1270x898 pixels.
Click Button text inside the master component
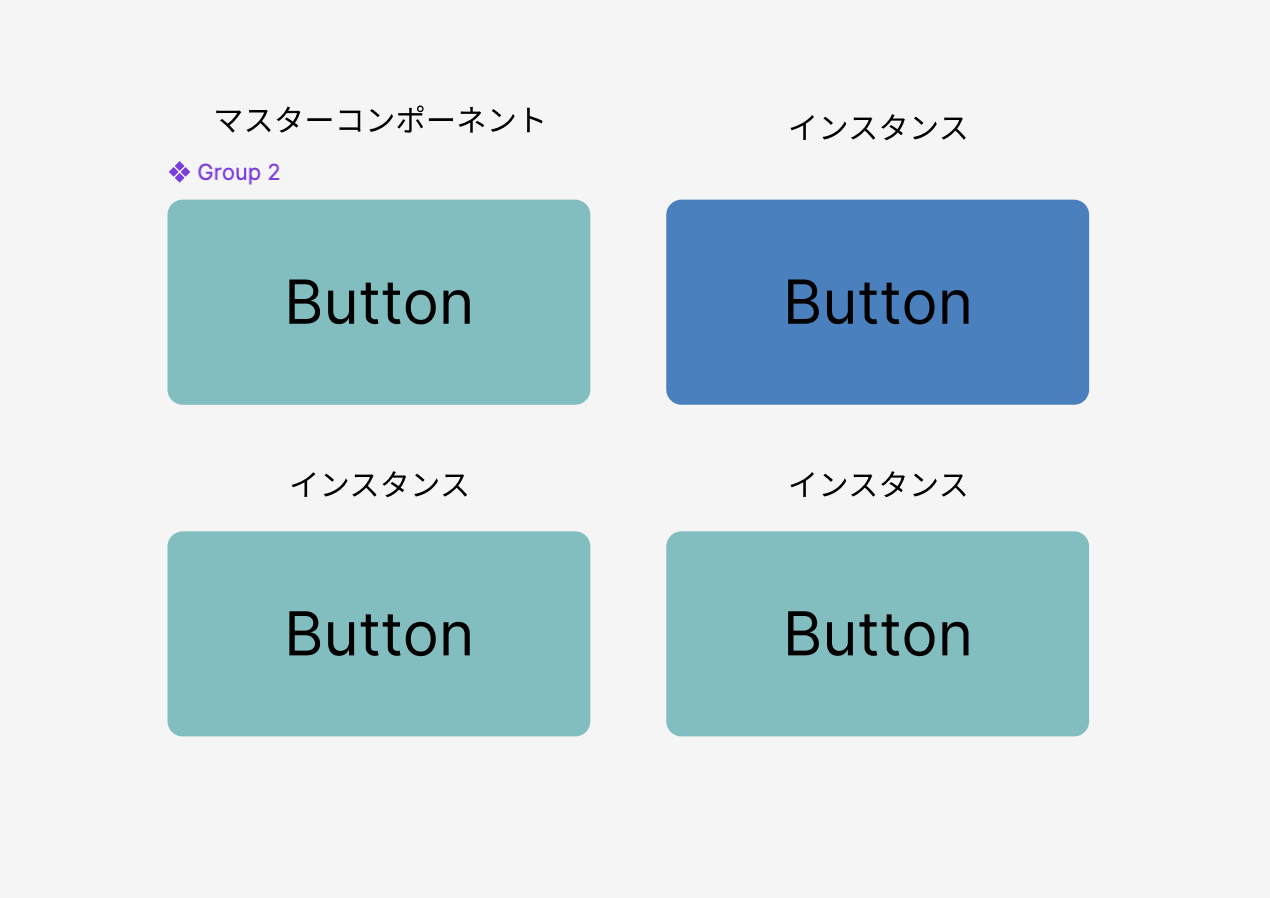379,302
